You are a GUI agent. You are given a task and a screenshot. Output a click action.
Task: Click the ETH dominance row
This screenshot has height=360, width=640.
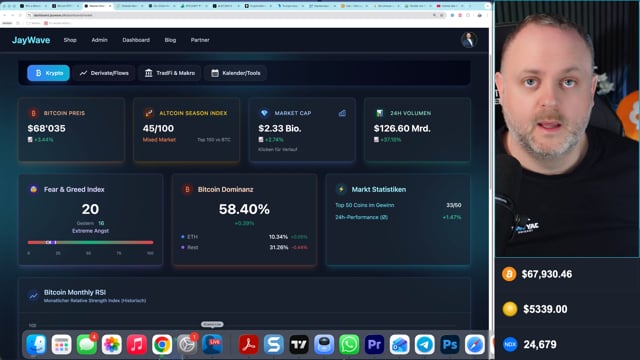click(244, 237)
